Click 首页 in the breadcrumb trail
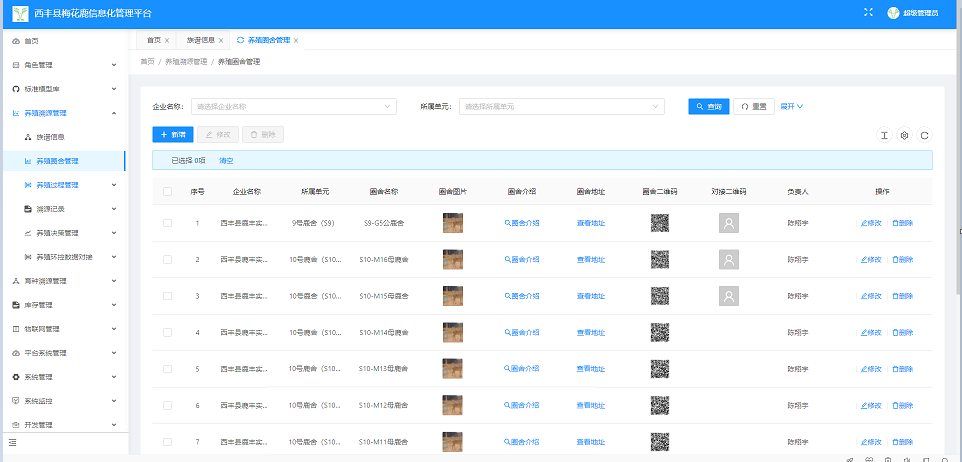 147,62
